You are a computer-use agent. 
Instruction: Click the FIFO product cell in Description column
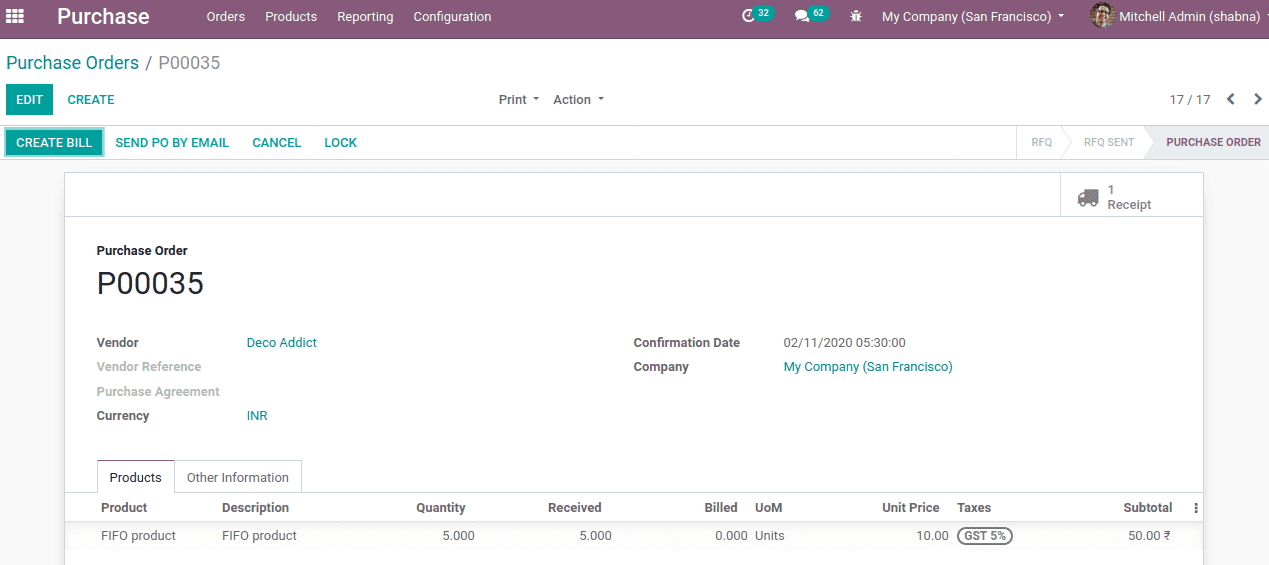[x=259, y=536]
